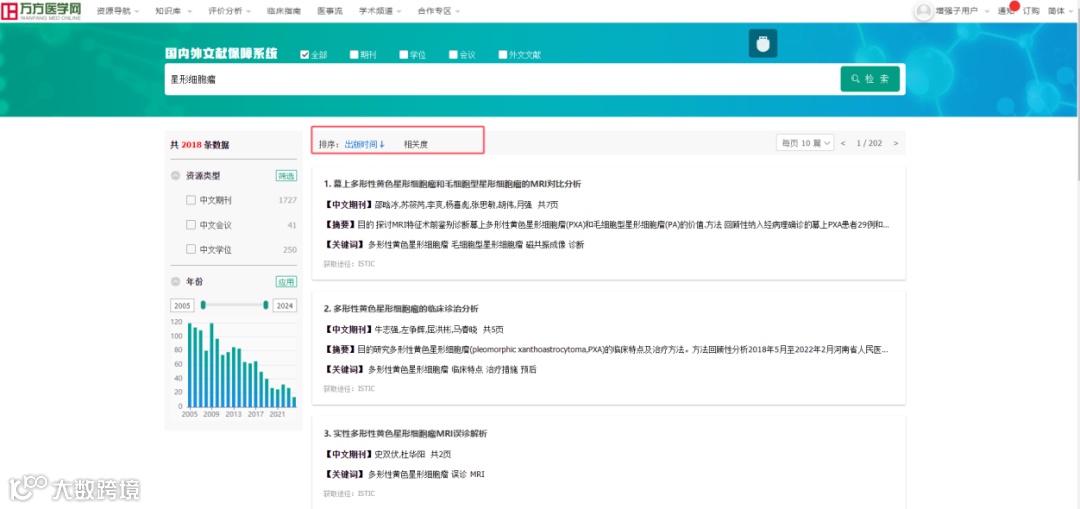Image resolution: width=1080 pixels, height=509 pixels.
Task: Tick the 中文学位 filter checkbox
Action: [191, 249]
